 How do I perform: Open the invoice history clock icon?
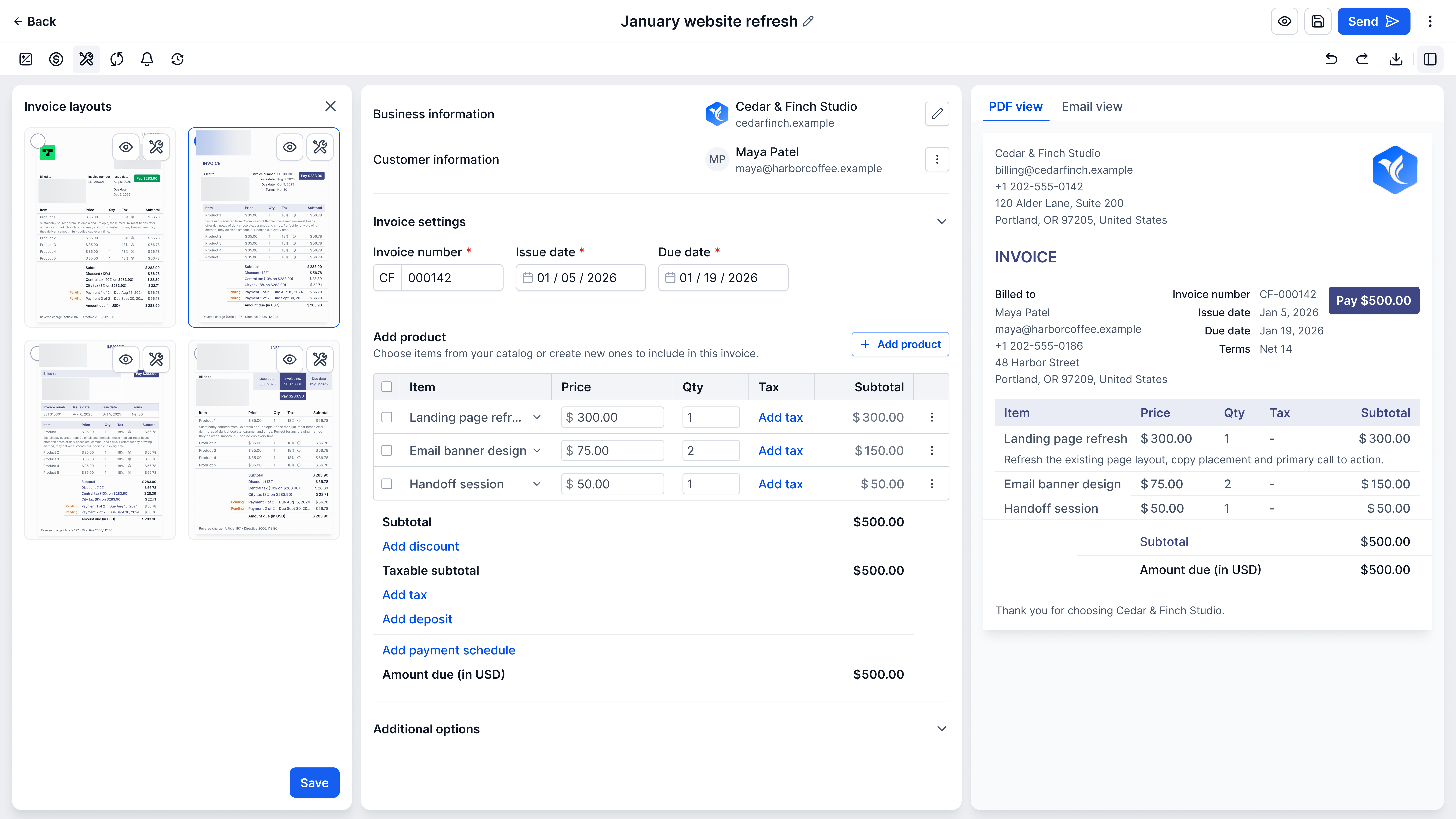coord(177,59)
